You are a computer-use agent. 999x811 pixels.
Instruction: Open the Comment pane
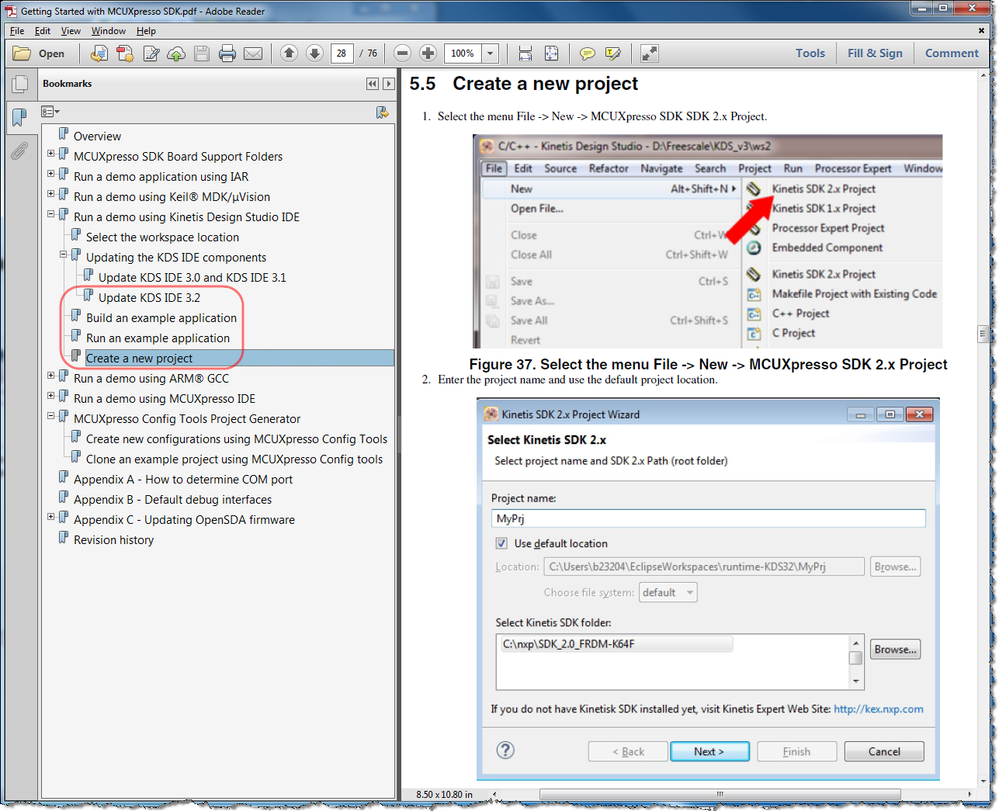[952, 54]
